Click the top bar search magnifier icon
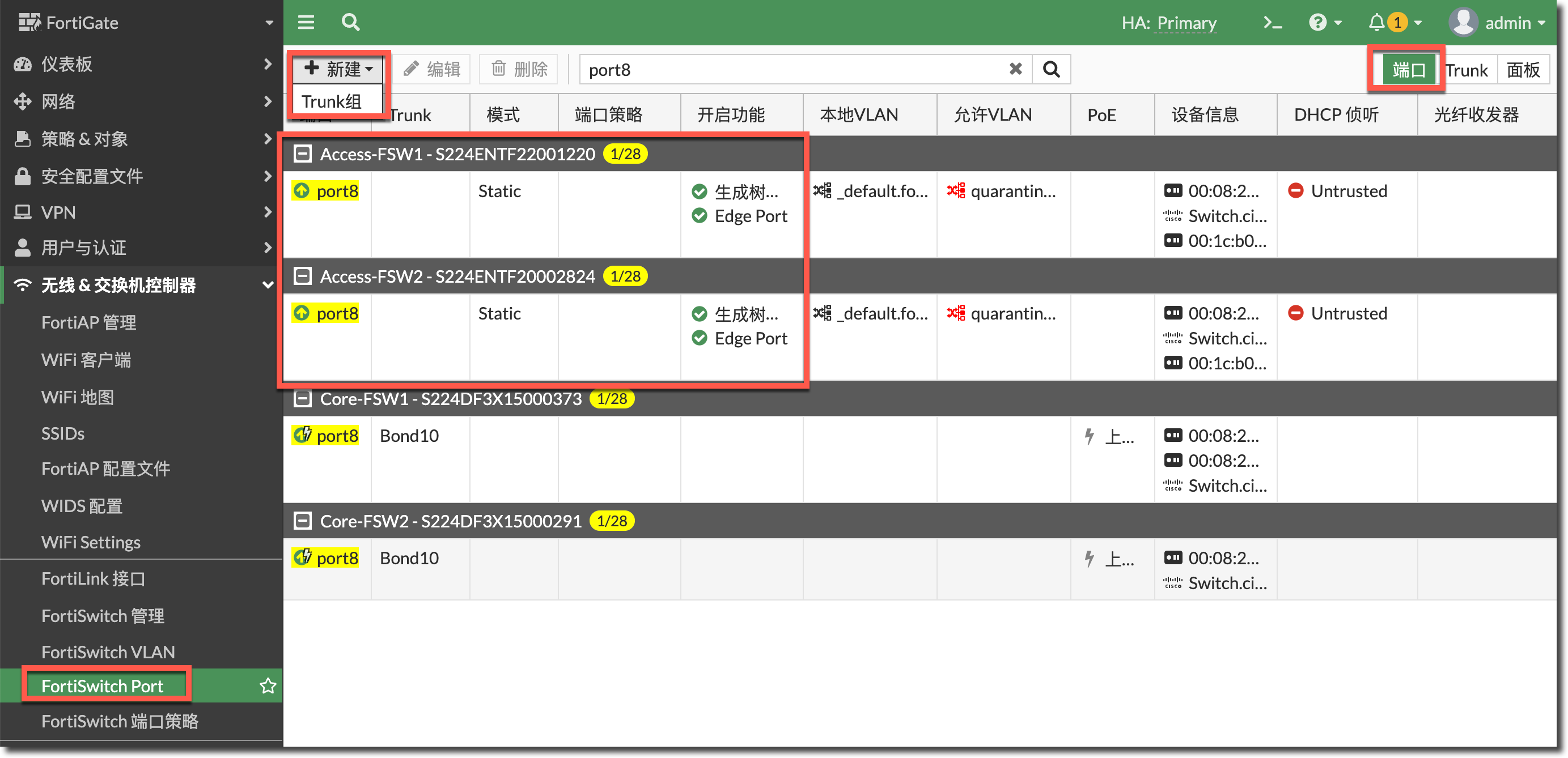 350,23
